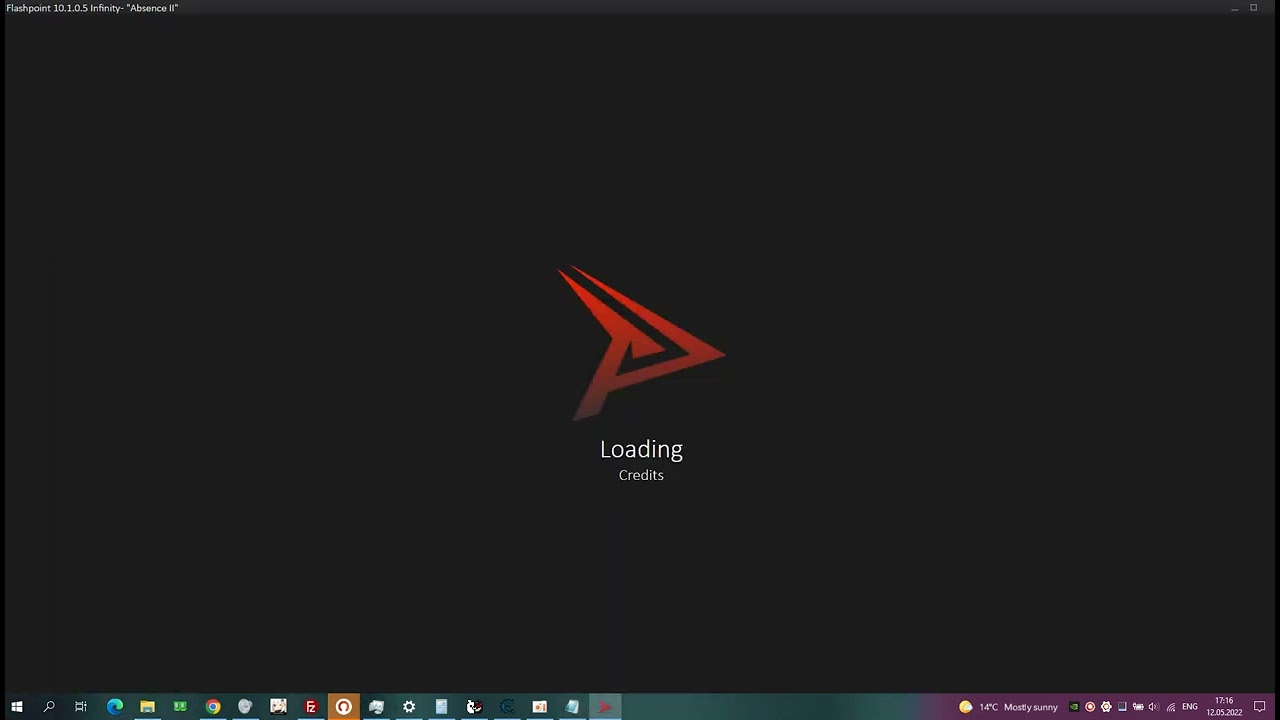Image resolution: width=1280 pixels, height=720 pixels.
Task: Open white gear-shaped tray icon
Action: 1106,707
